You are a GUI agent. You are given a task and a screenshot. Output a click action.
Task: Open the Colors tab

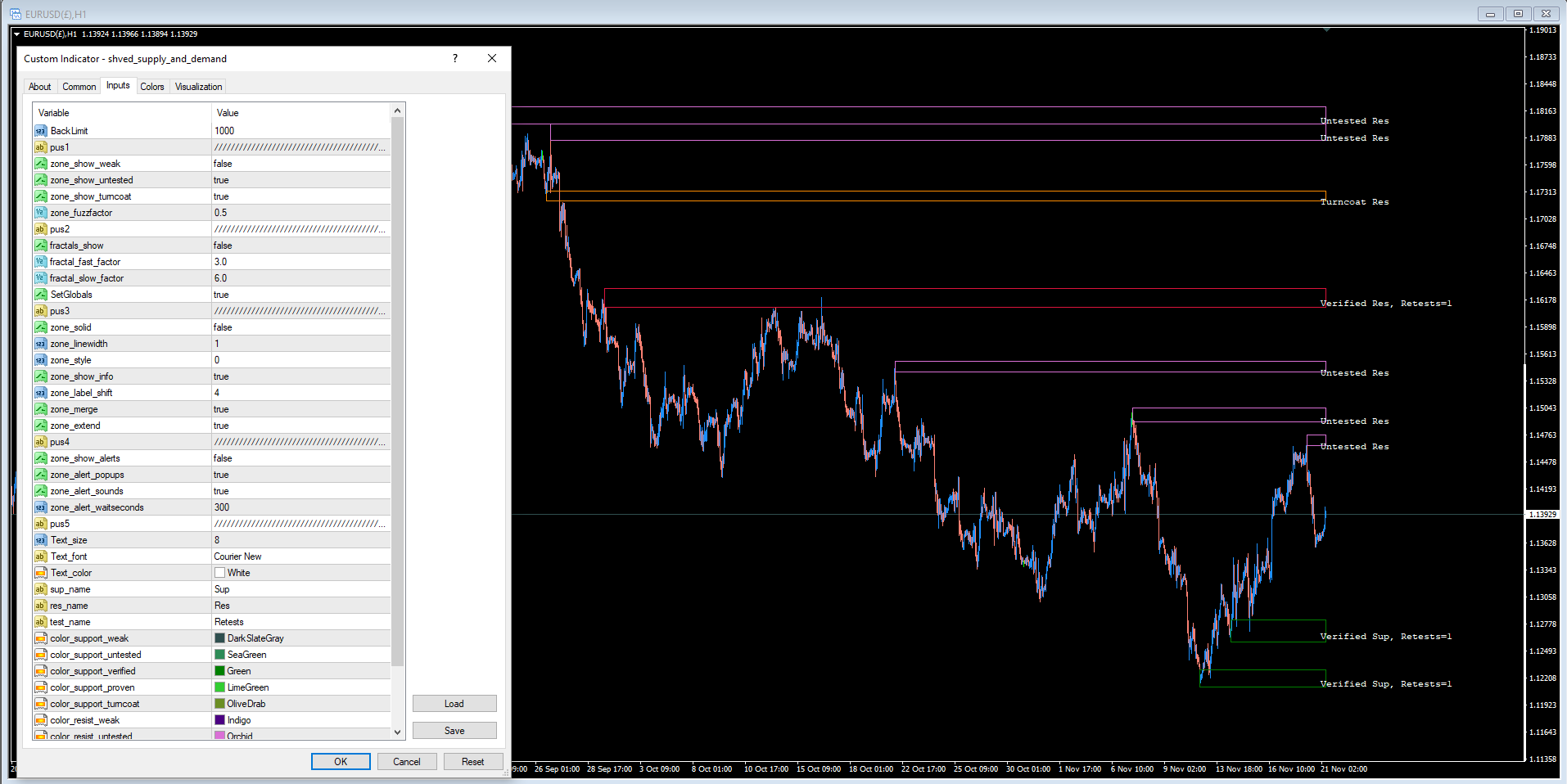point(152,87)
